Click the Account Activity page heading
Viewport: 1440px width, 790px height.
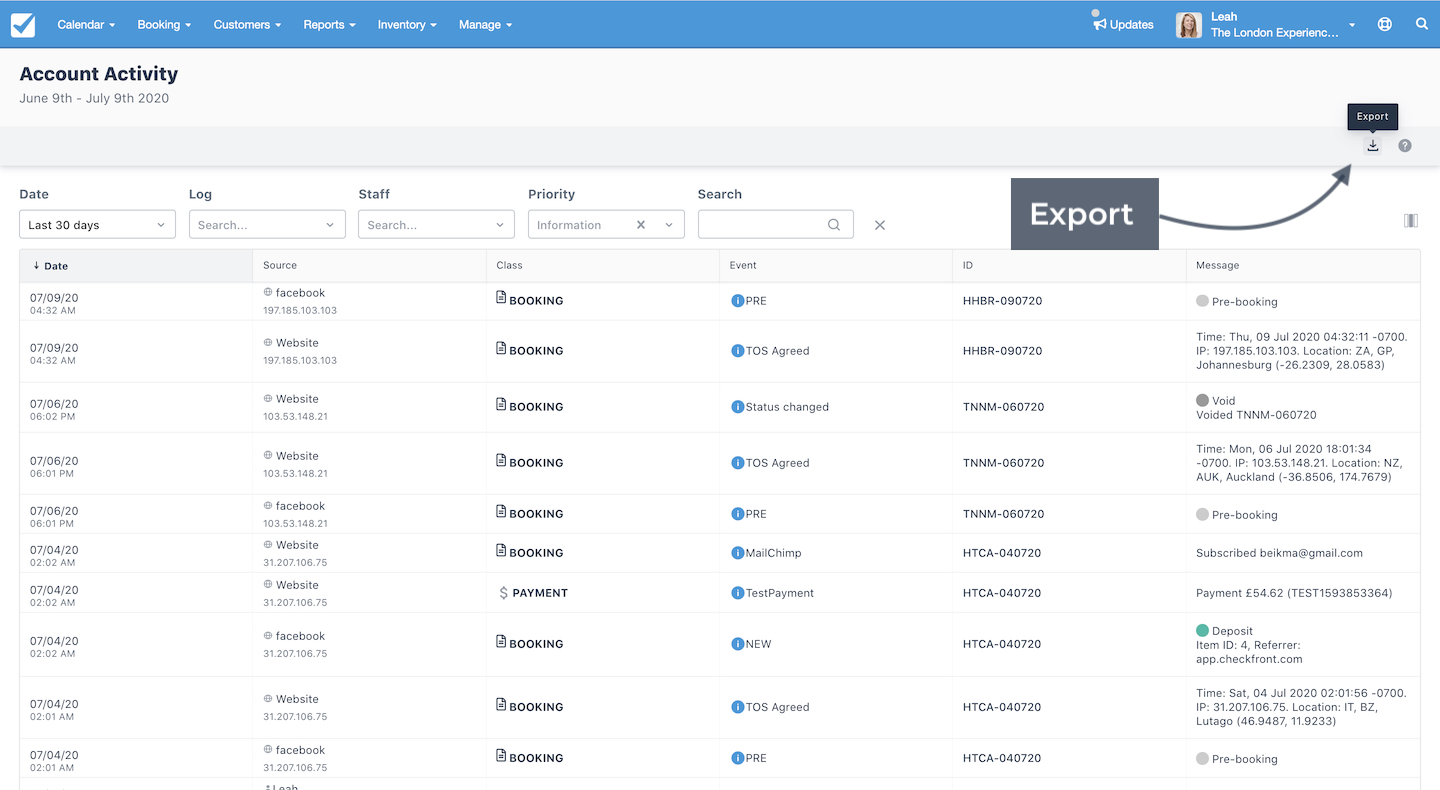click(x=99, y=74)
